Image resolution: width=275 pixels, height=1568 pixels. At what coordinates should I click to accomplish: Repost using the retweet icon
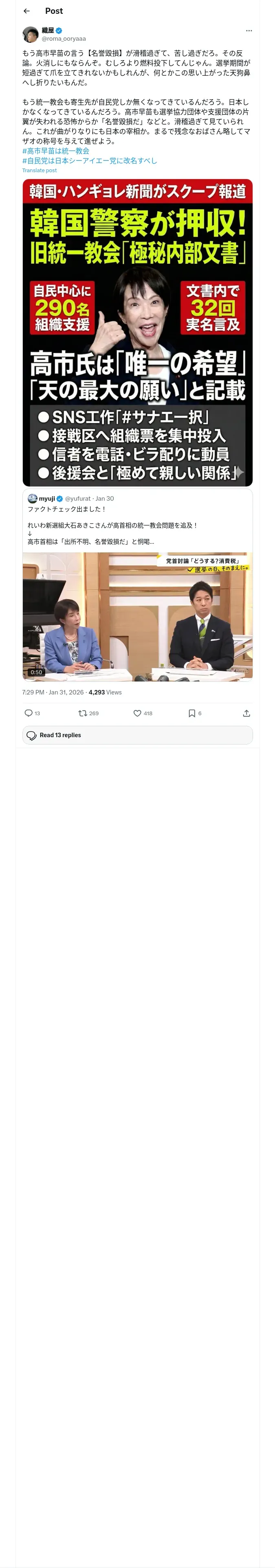(82, 713)
